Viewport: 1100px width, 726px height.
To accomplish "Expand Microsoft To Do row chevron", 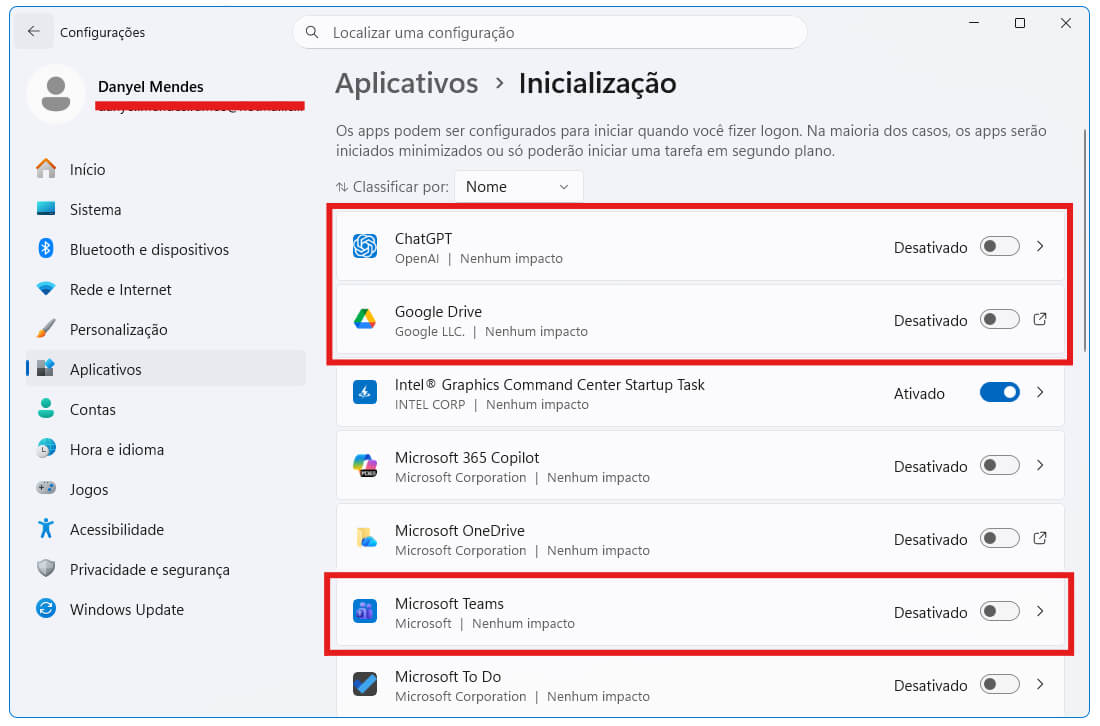I will point(1040,684).
